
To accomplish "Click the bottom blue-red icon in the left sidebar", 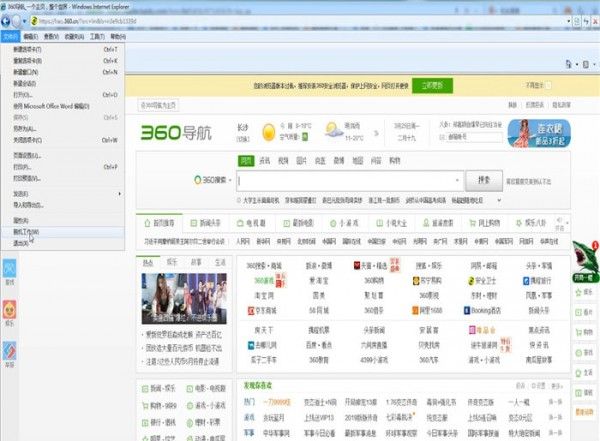I will (10, 351).
